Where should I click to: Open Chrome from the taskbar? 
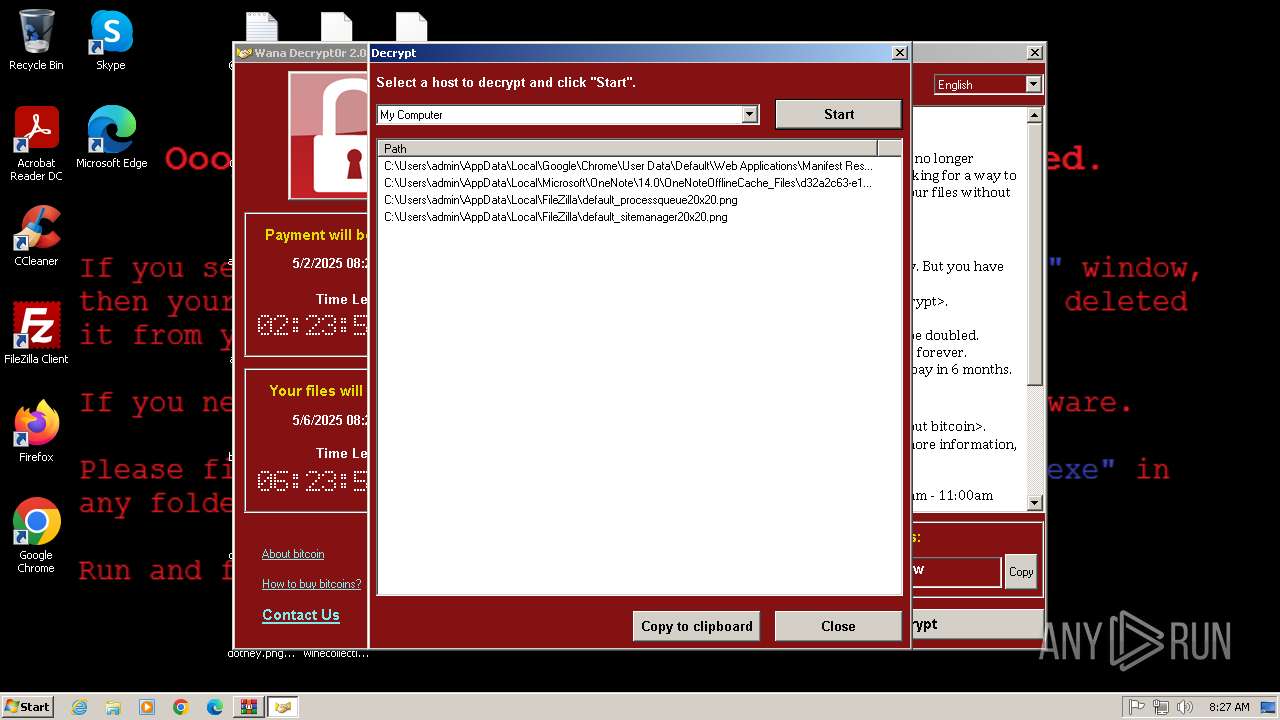[x=181, y=707]
